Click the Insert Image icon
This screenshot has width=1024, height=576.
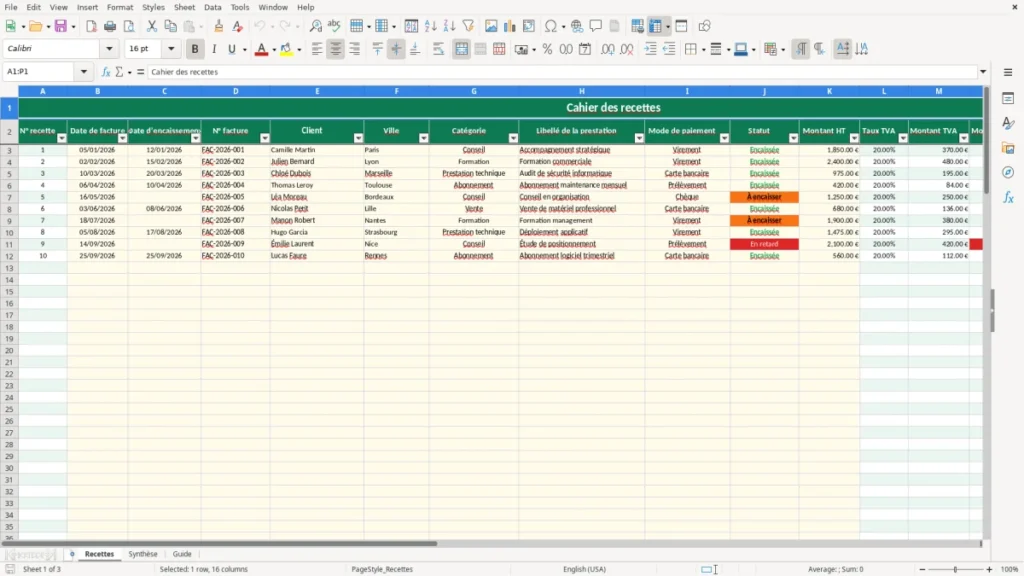click(x=491, y=26)
